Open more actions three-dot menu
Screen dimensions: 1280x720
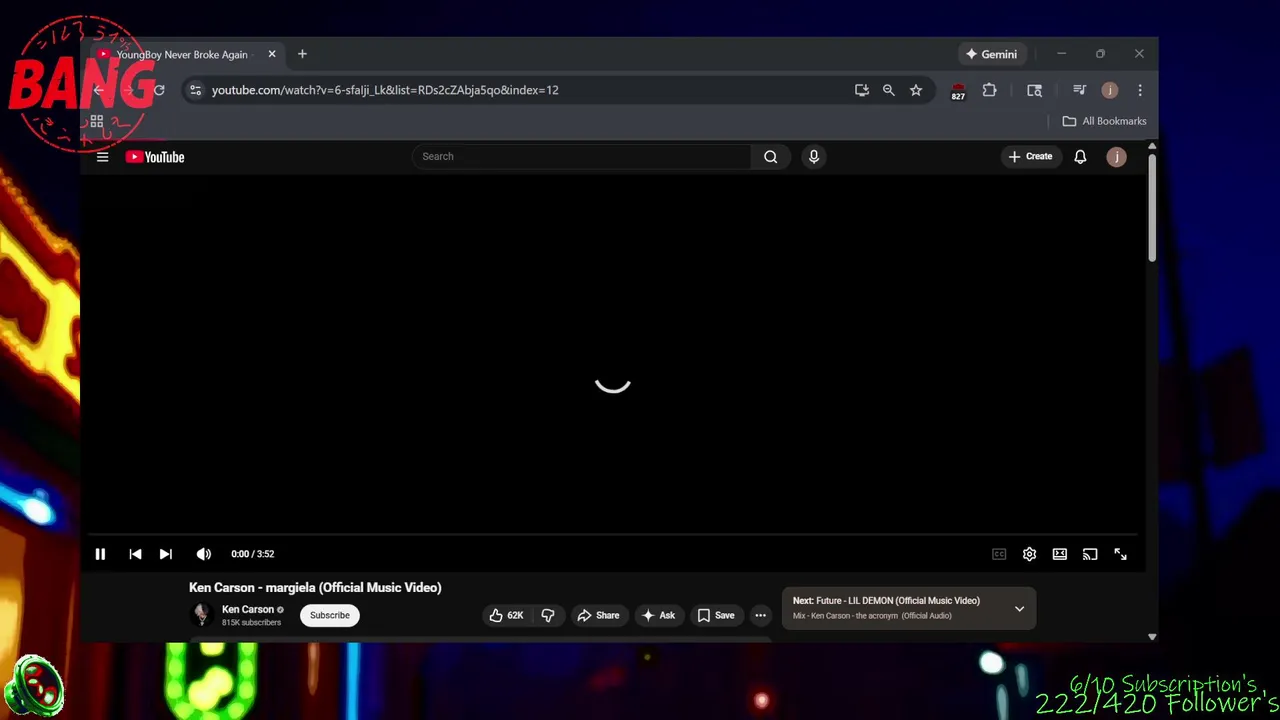click(x=761, y=615)
